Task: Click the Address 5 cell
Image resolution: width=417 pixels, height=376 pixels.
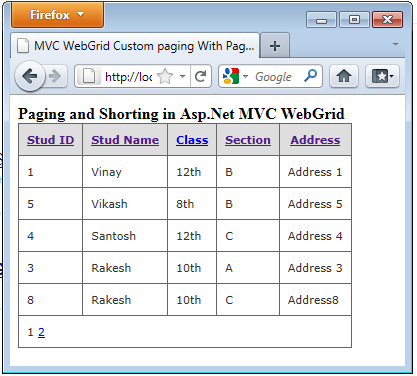Action: [315, 204]
